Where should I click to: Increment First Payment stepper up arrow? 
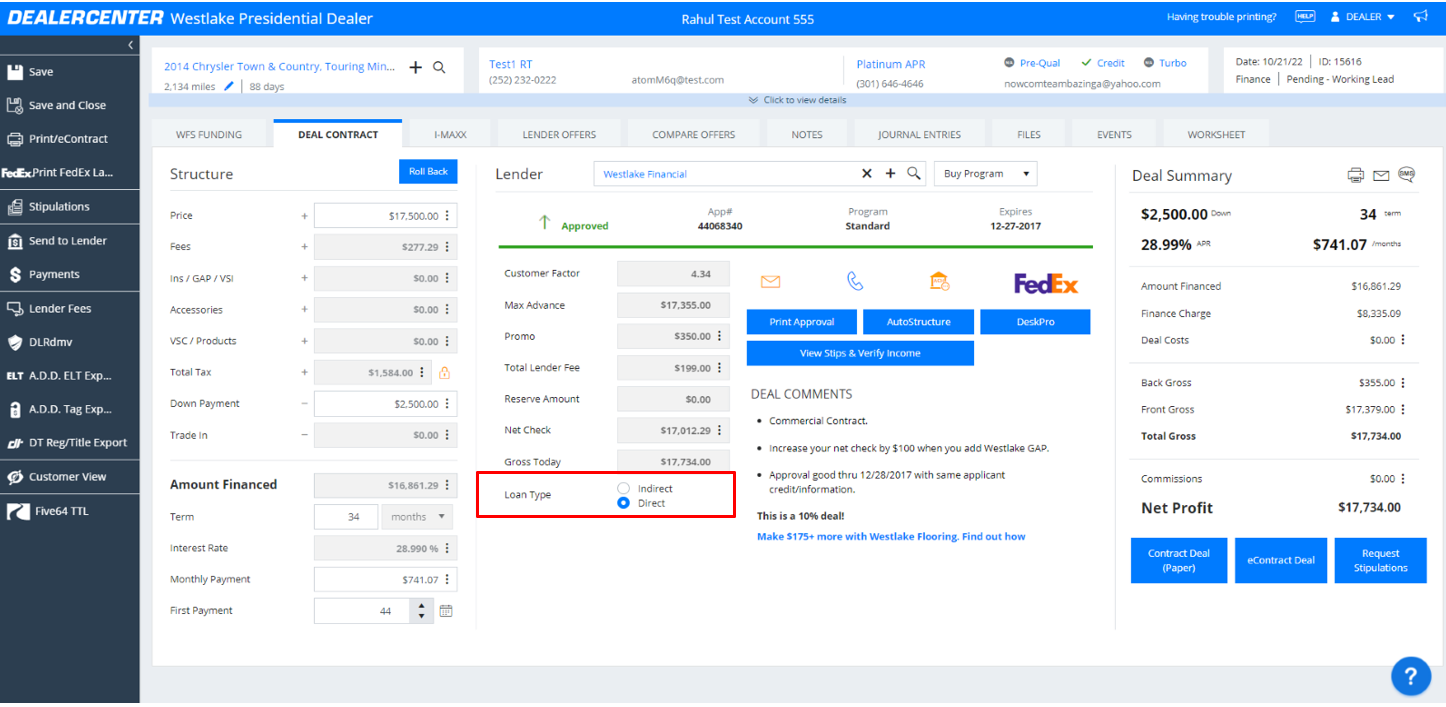[x=422, y=606]
